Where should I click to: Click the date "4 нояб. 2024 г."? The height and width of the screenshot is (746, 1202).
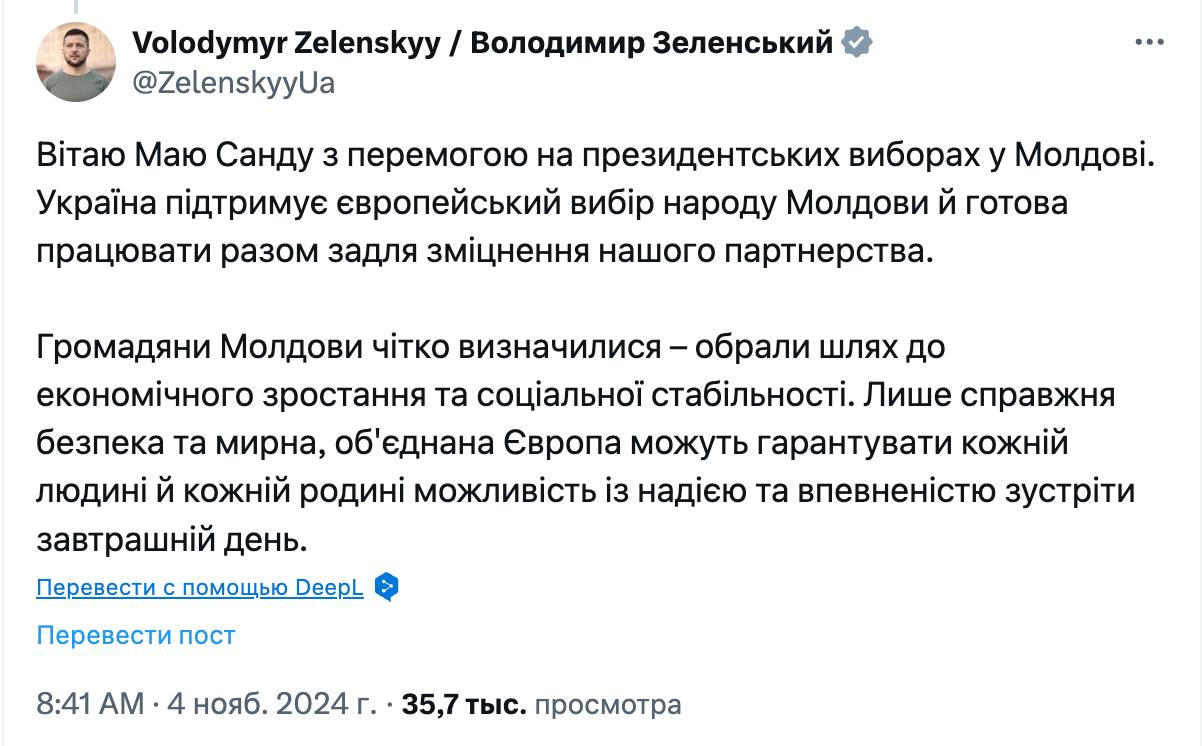(x=271, y=704)
